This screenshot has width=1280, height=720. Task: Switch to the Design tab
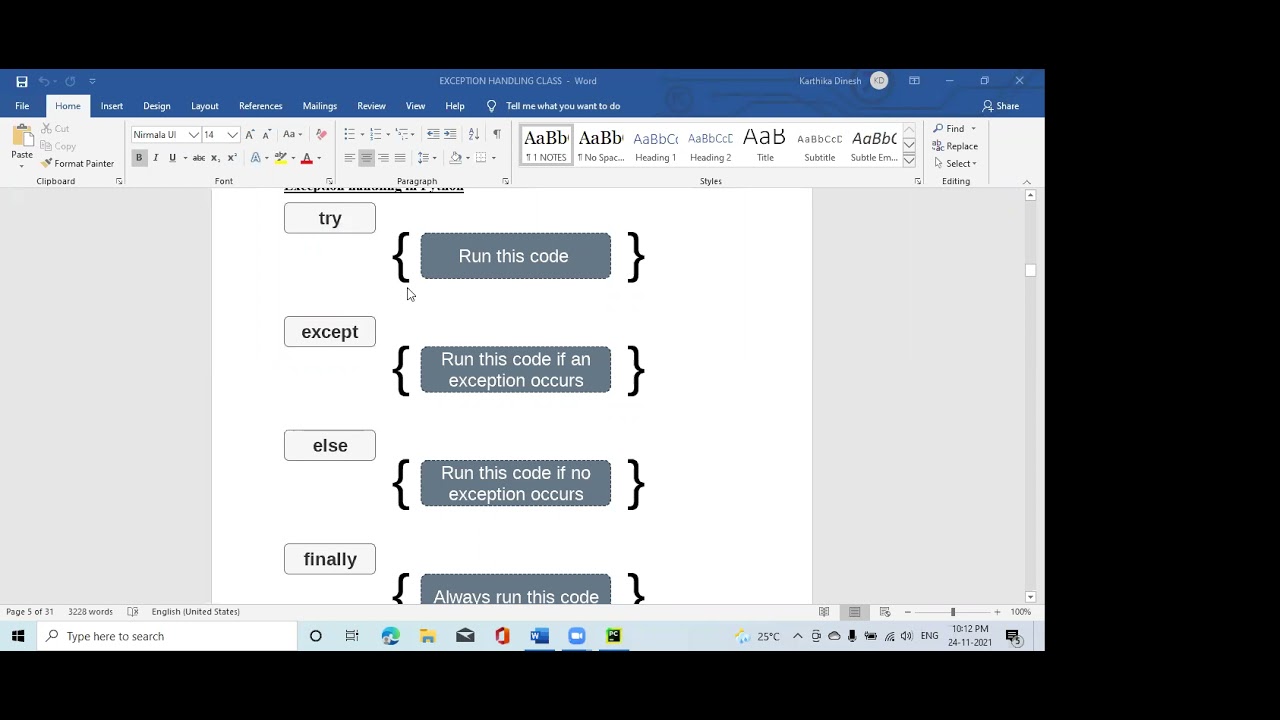point(157,106)
